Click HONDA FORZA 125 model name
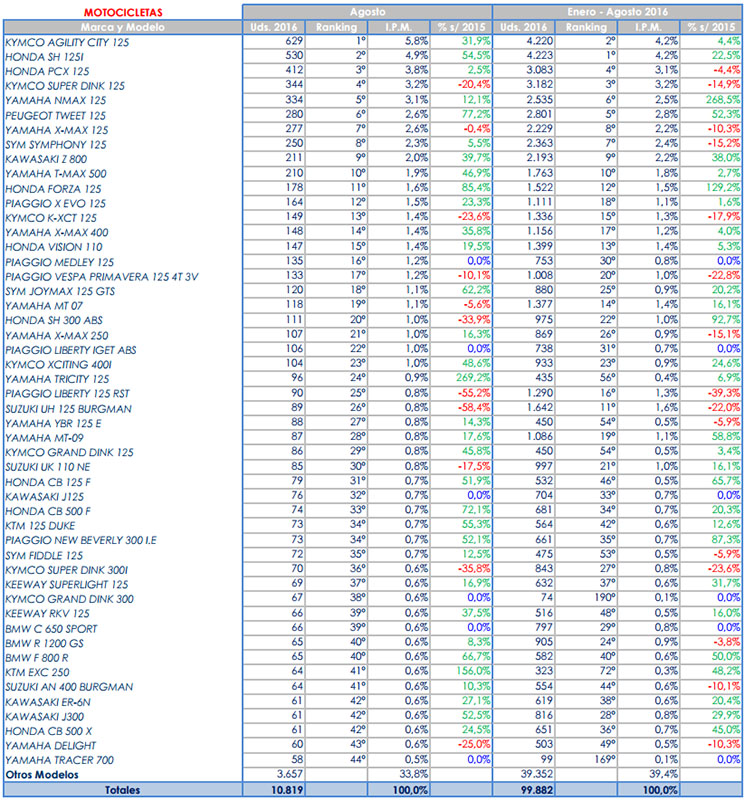Image resolution: width=745 pixels, height=801 pixels. tap(53, 189)
